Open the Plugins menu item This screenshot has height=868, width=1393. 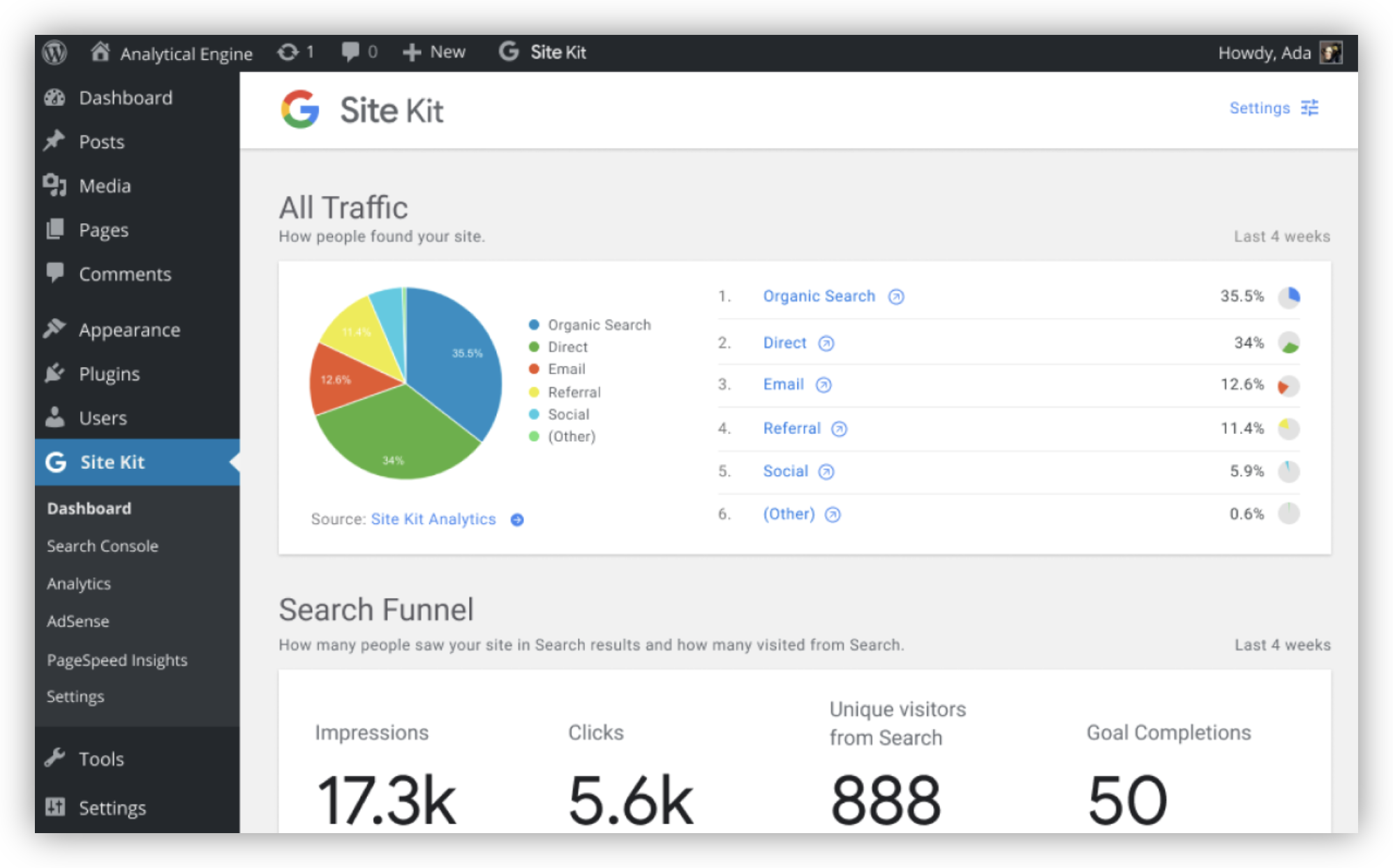tap(109, 375)
